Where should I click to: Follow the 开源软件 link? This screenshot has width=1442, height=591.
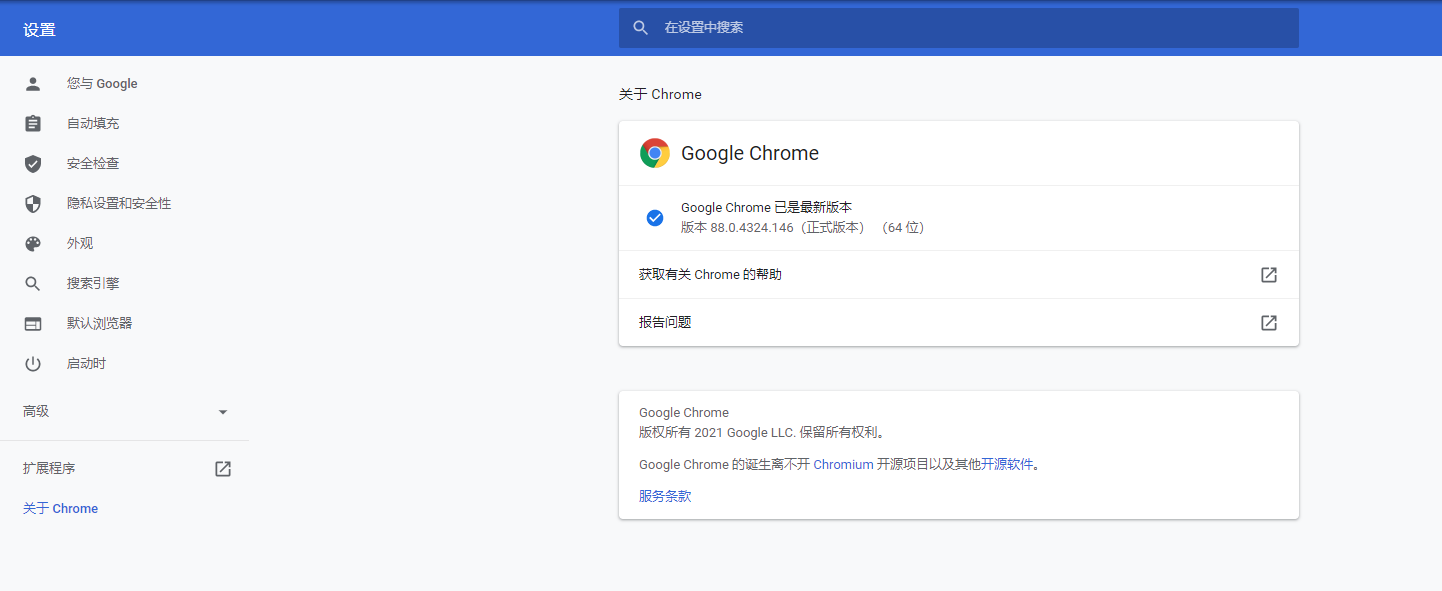tap(1006, 465)
